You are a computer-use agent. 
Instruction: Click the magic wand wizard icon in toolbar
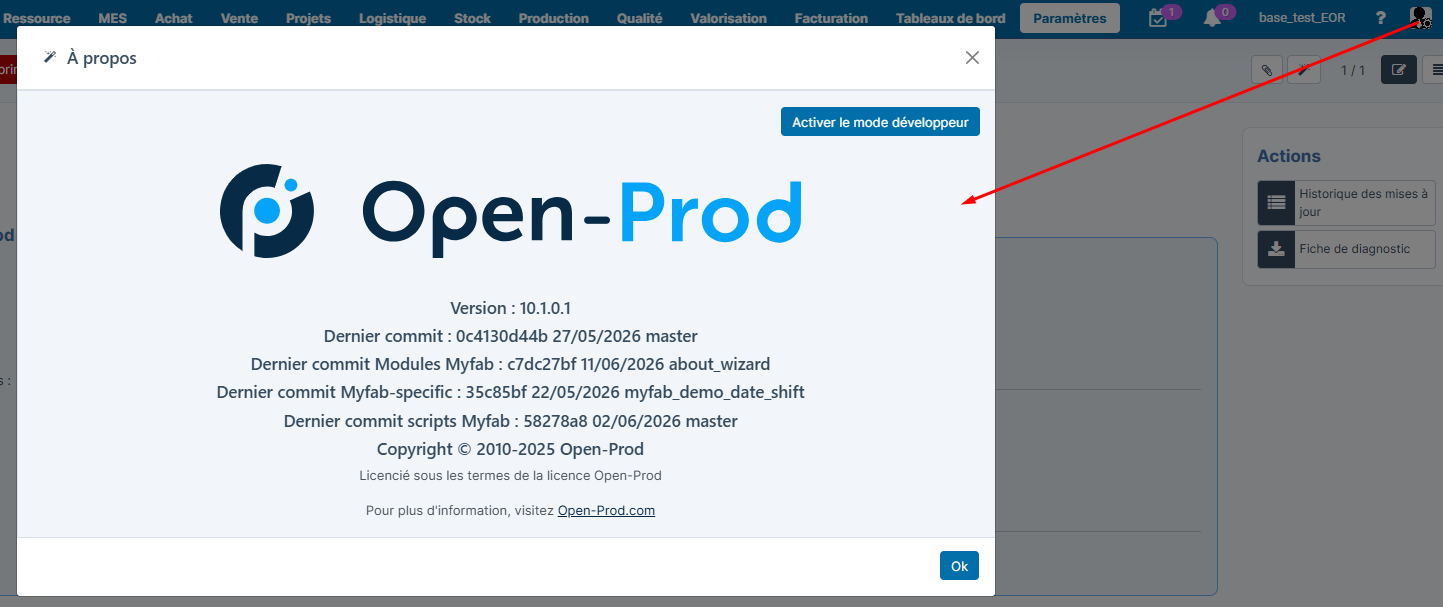click(x=1303, y=70)
